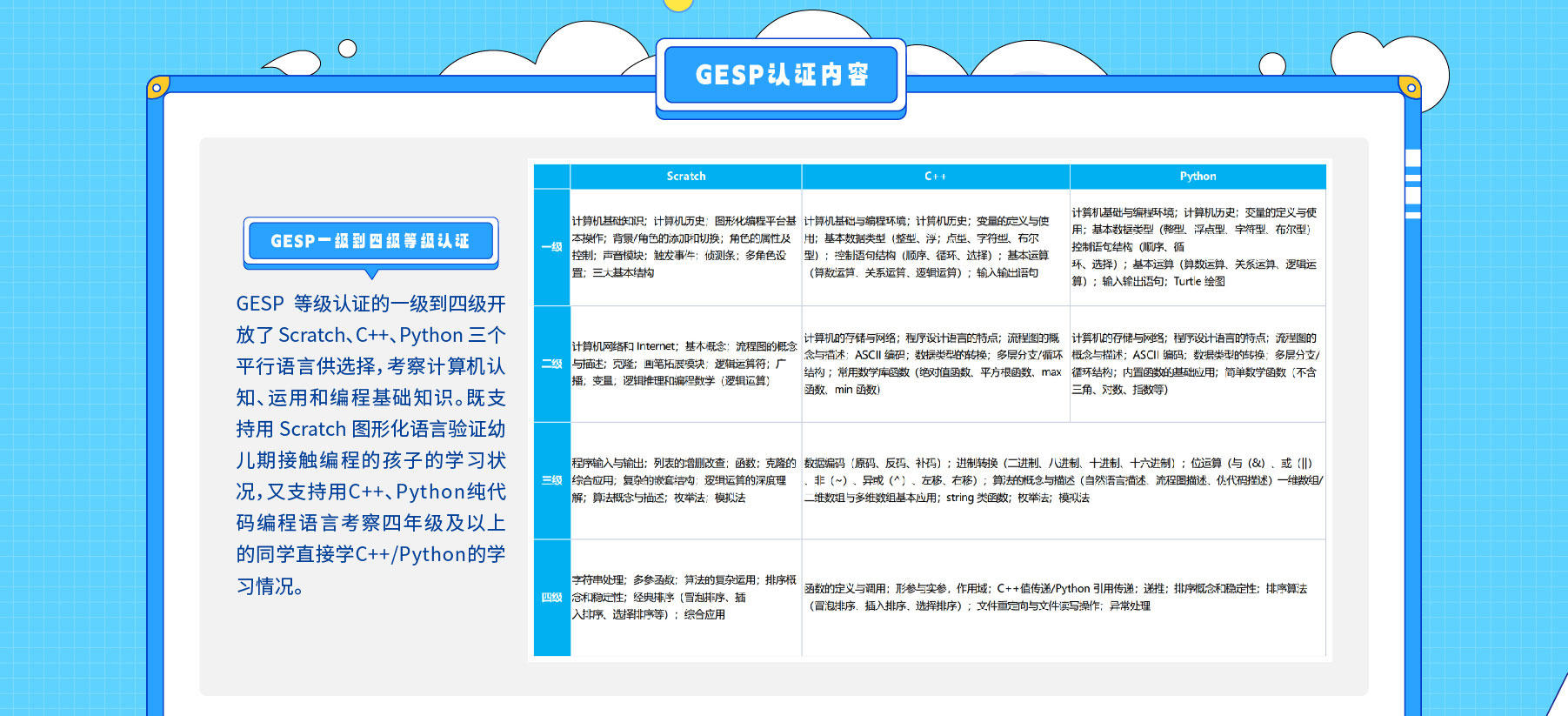Select the C++ column header
This screenshot has height=716, width=1568.
(x=935, y=177)
